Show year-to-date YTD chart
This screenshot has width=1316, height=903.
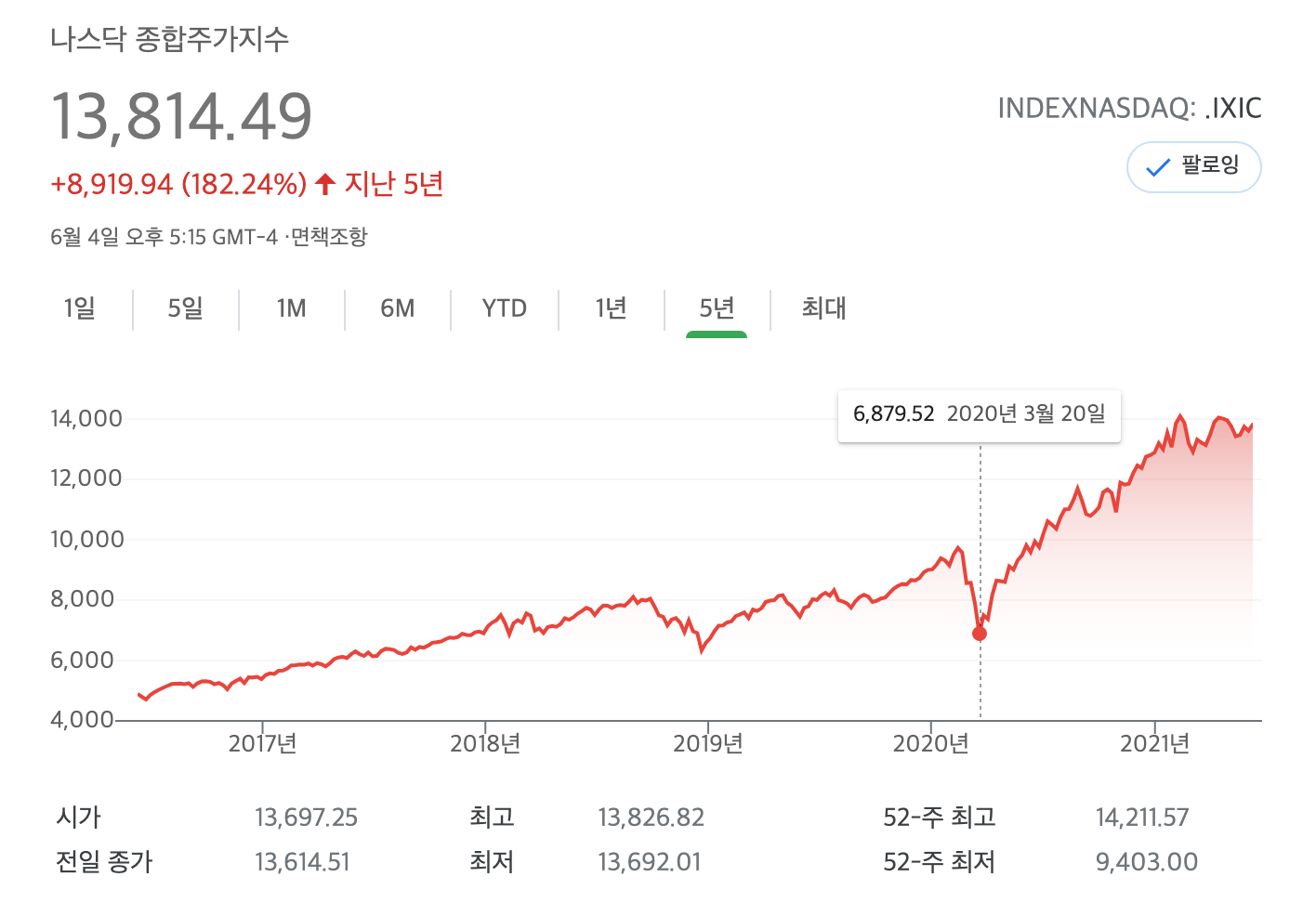click(x=504, y=308)
